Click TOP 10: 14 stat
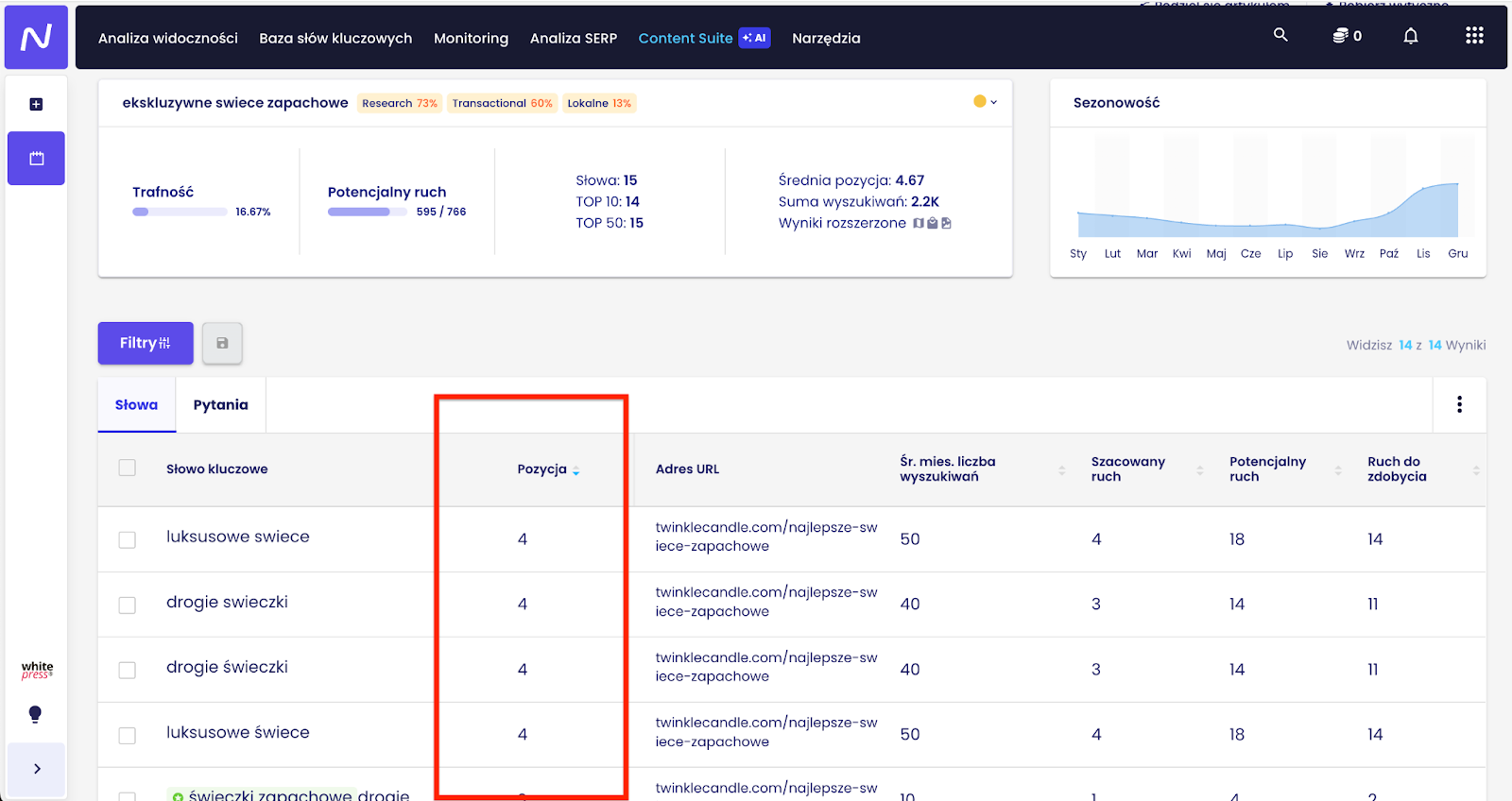This screenshot has height=801, width=1512. pyautogui.click(x=608, y=201)
